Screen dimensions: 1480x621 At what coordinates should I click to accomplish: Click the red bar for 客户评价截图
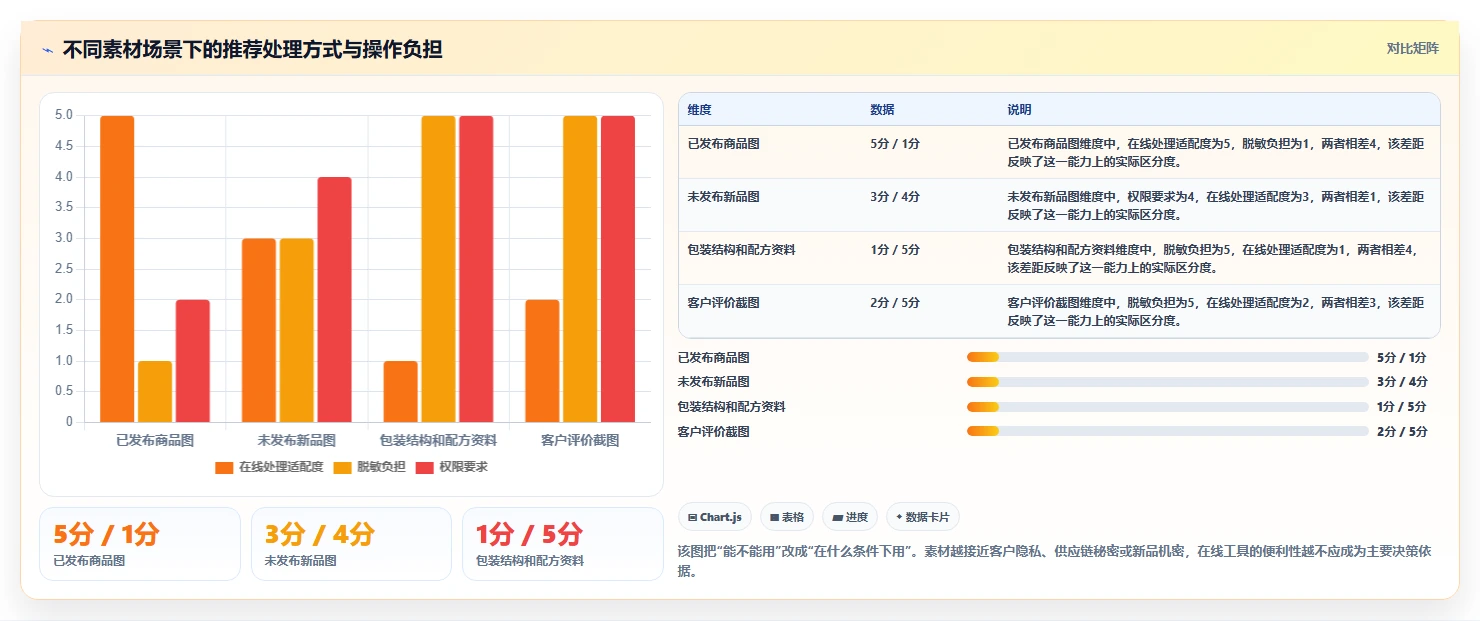tap(618, 269)
